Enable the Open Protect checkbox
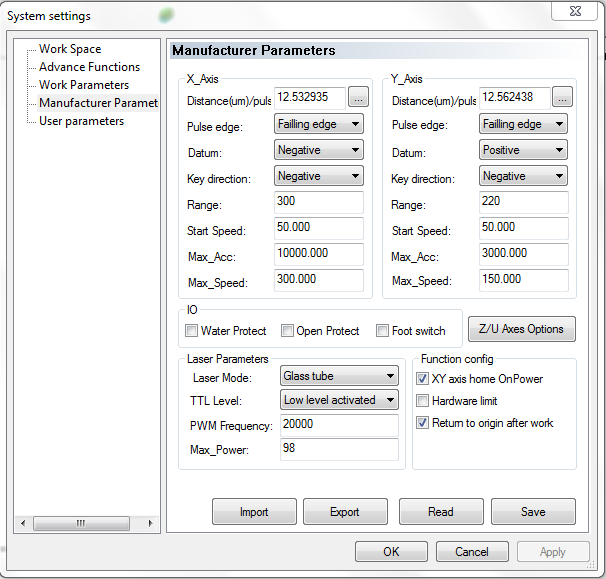The width and height of the screenshot is (606, 579). coord(287,331)
